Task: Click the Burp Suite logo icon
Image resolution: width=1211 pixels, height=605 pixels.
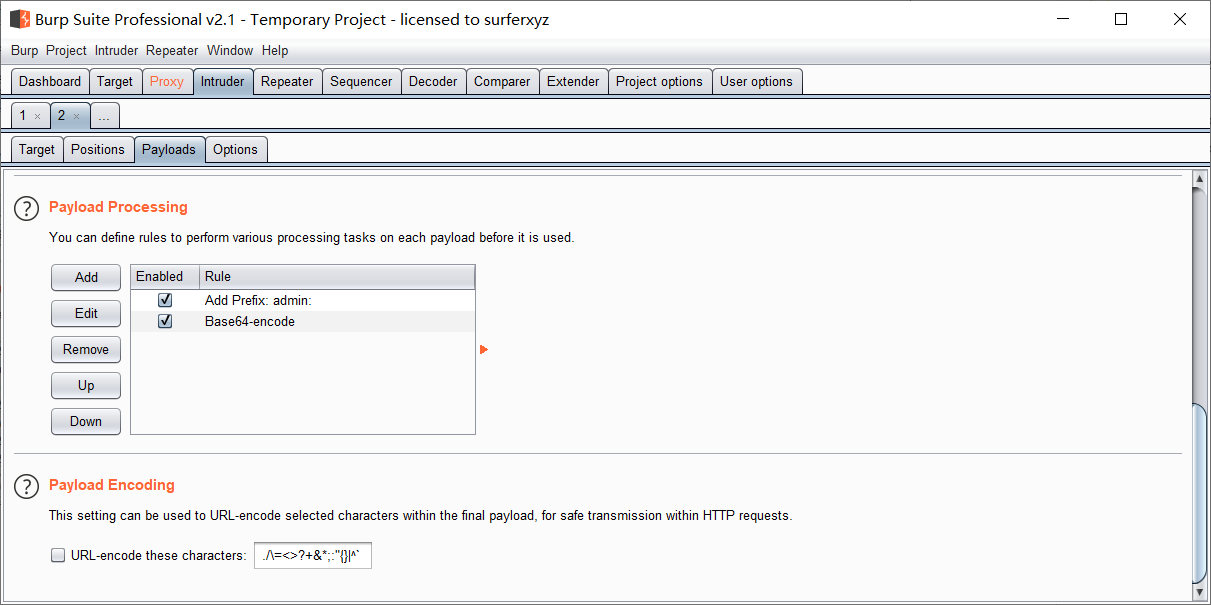Action: coord(20,19)
